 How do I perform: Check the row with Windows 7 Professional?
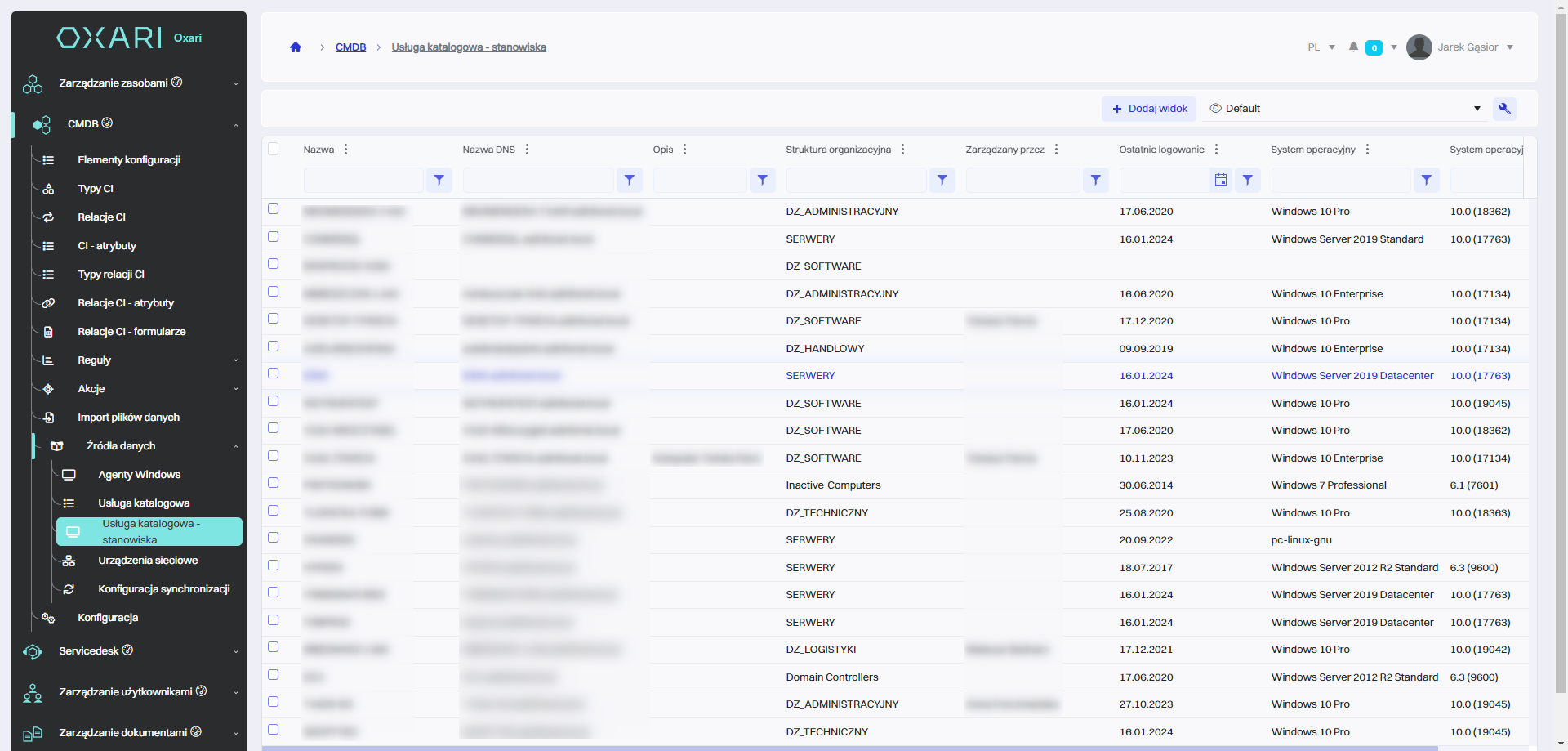pyautogui.click(x=274, y=483)
